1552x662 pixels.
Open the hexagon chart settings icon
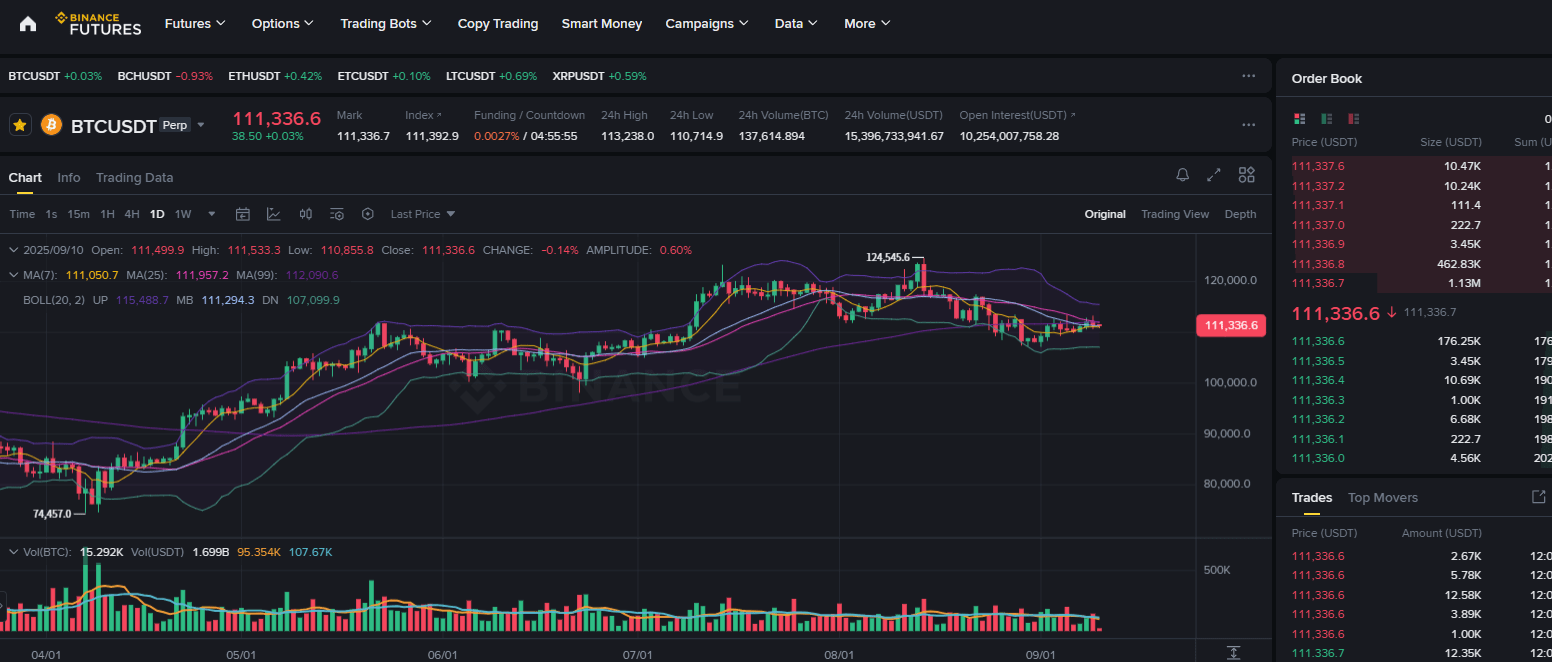click(368, 214)
